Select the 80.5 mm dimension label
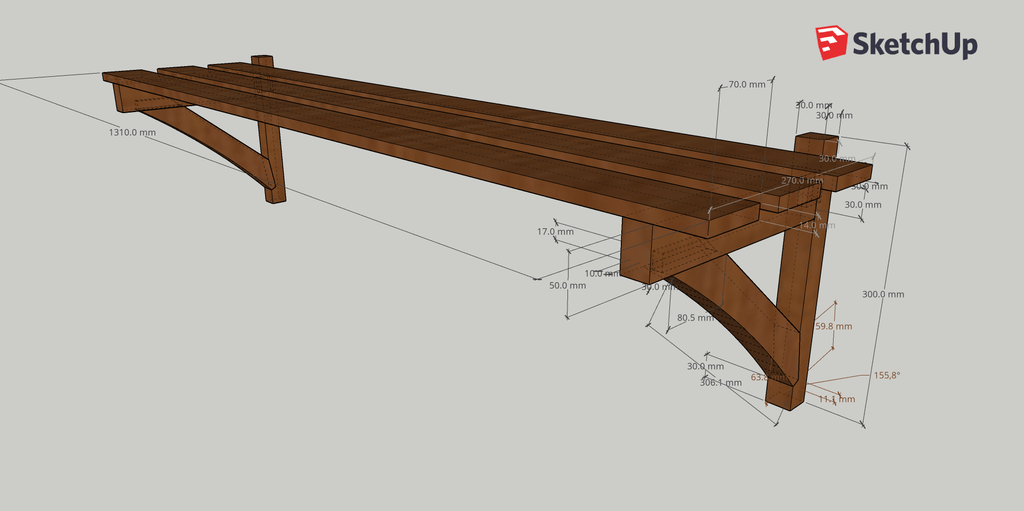The image size is (1024, 511). 695,318
